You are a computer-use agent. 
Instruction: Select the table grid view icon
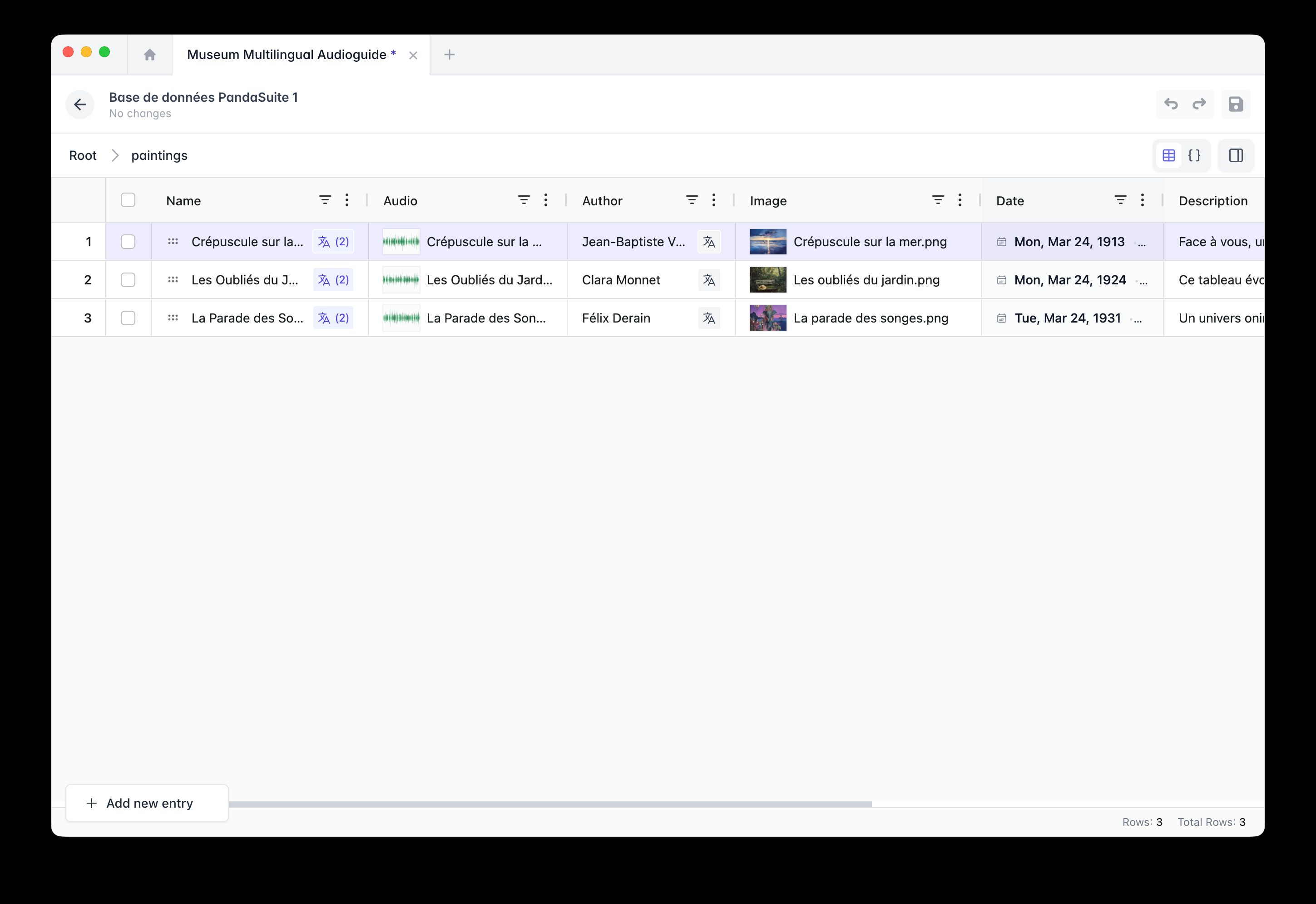pos(1168,155)
